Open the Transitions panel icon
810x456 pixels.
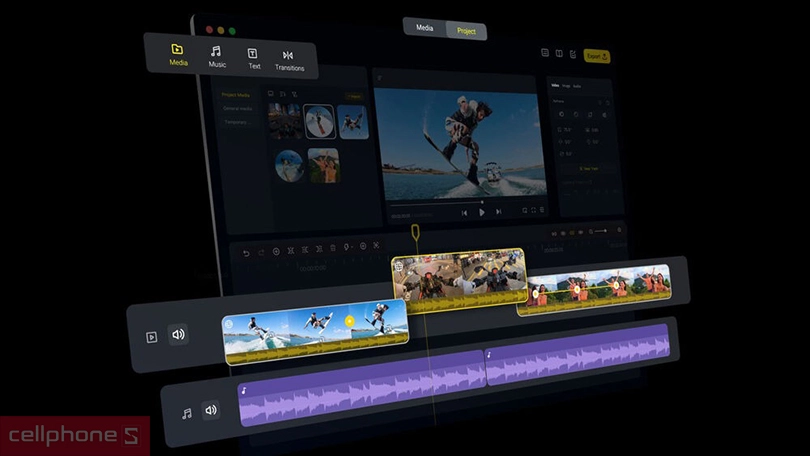click(x=288, y=56)
